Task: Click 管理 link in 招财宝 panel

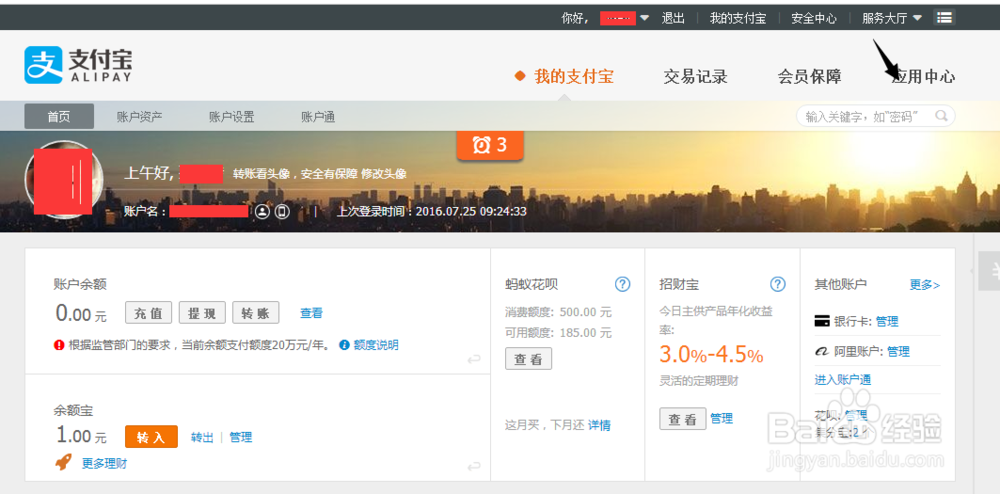Action: pyautogui.click(x=721, y=419)
